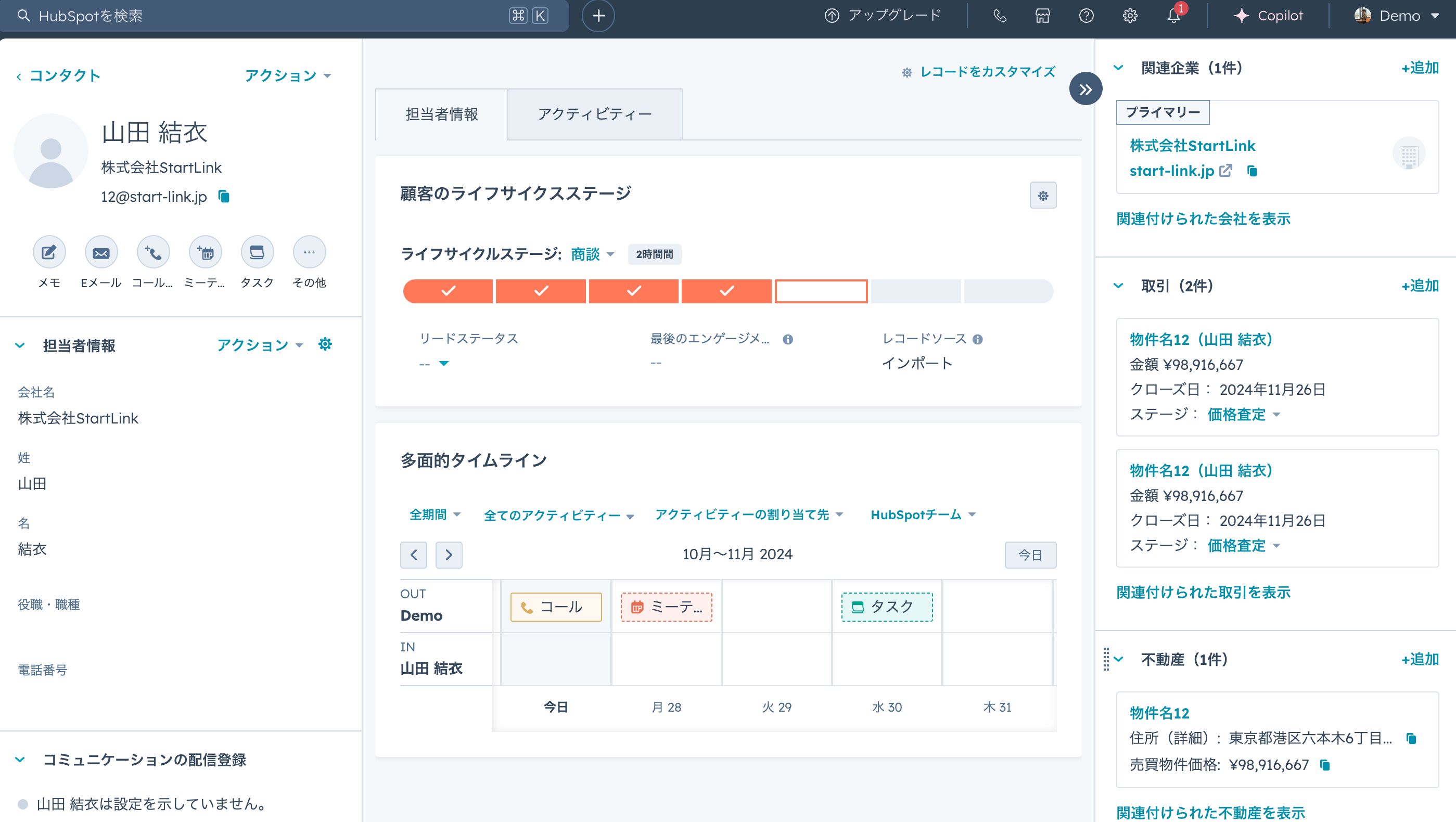Screen dimensions: 1456x822
Task: Switch to the アクティビティー tab
Action: (x=595, y=113)
